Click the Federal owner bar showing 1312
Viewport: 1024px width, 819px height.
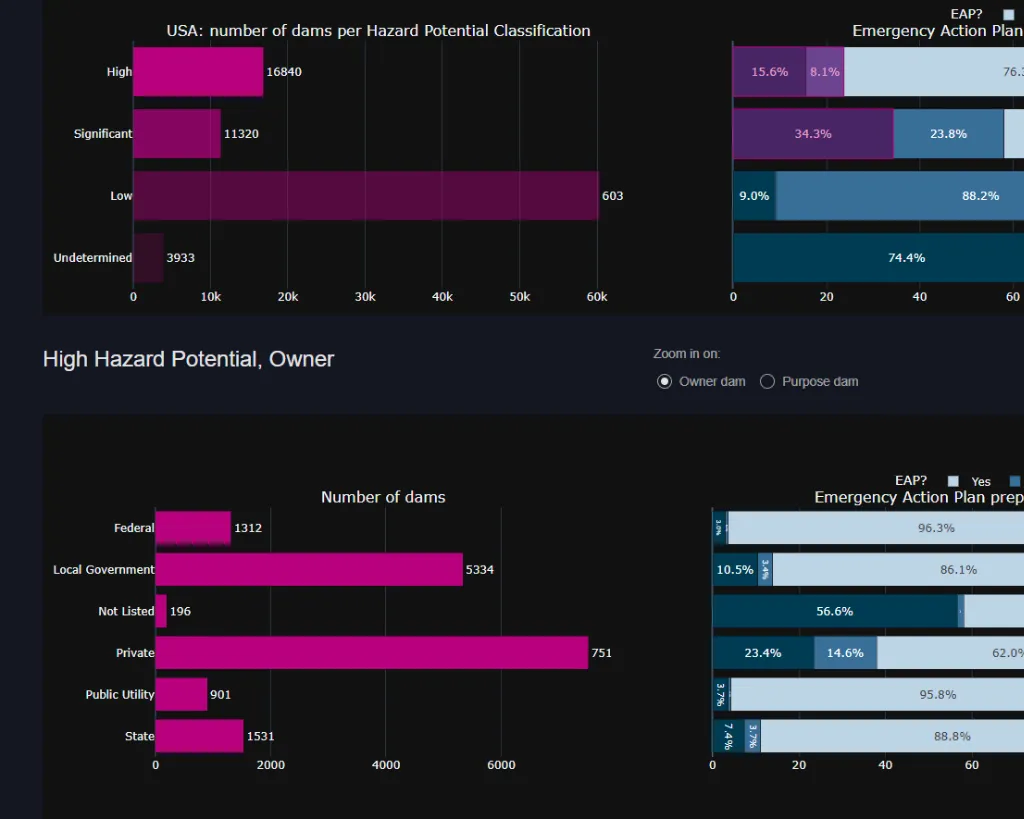tap(193, 528)
